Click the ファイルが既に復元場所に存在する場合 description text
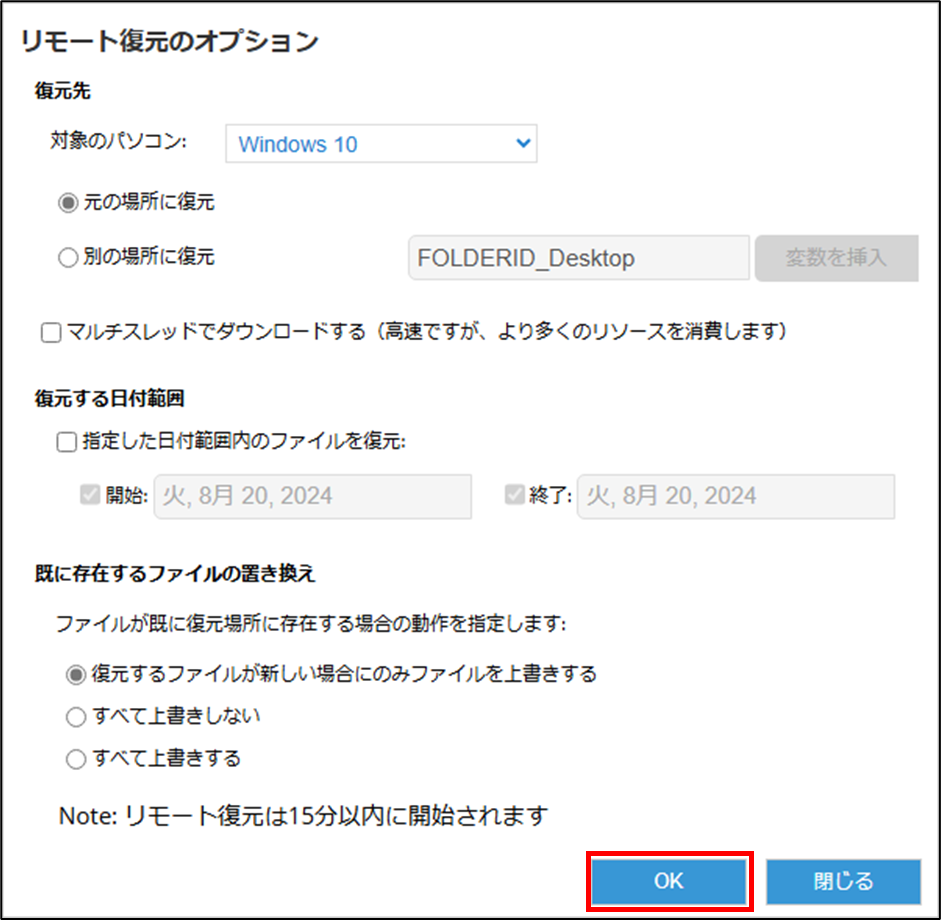The width and height of the screenshot is (941, 920). 311,624
